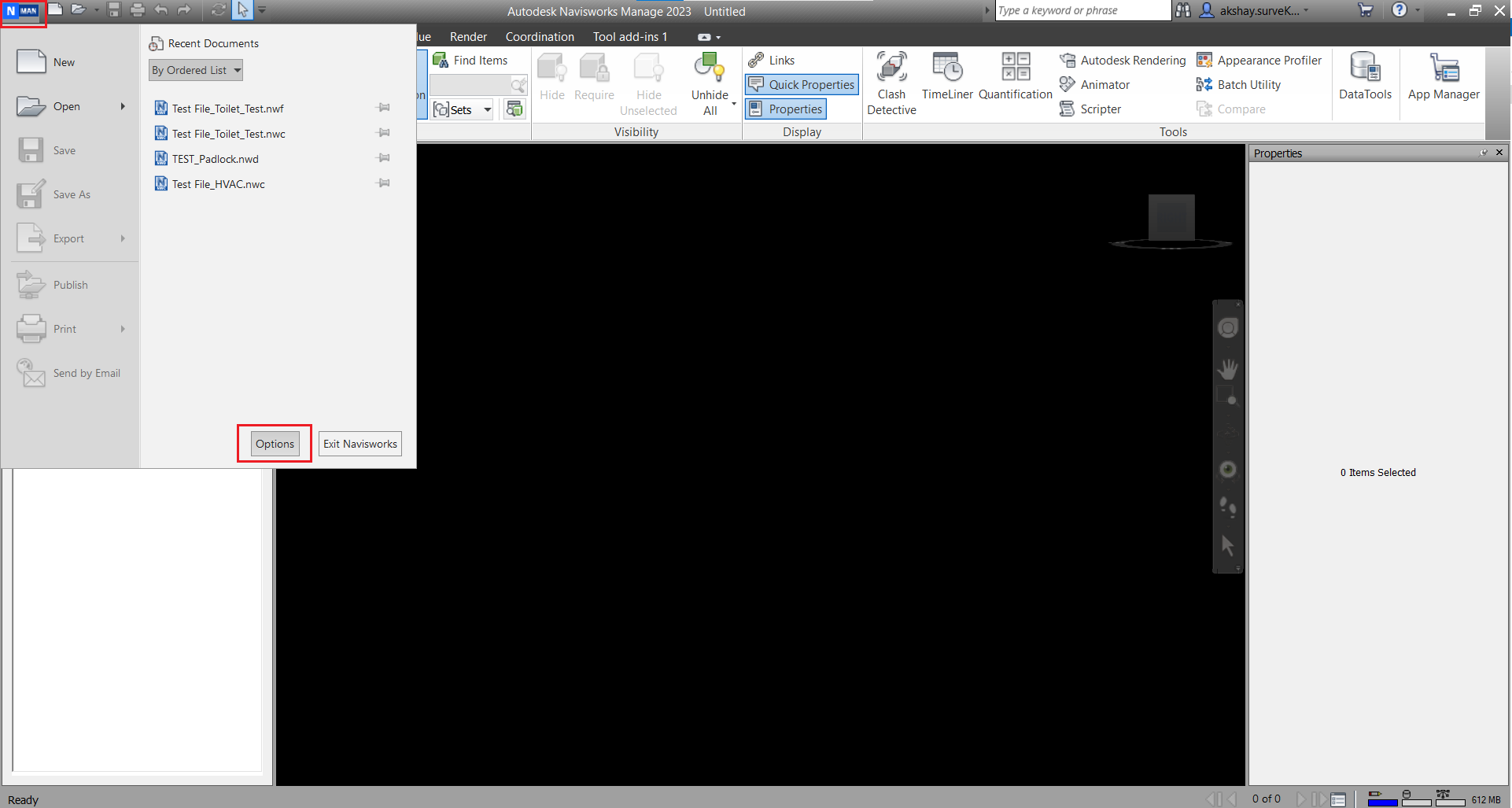Click the keyword search input field
Image resolution: width=1512 pixels, height=808 pixels.
[x=1082, y=10]
